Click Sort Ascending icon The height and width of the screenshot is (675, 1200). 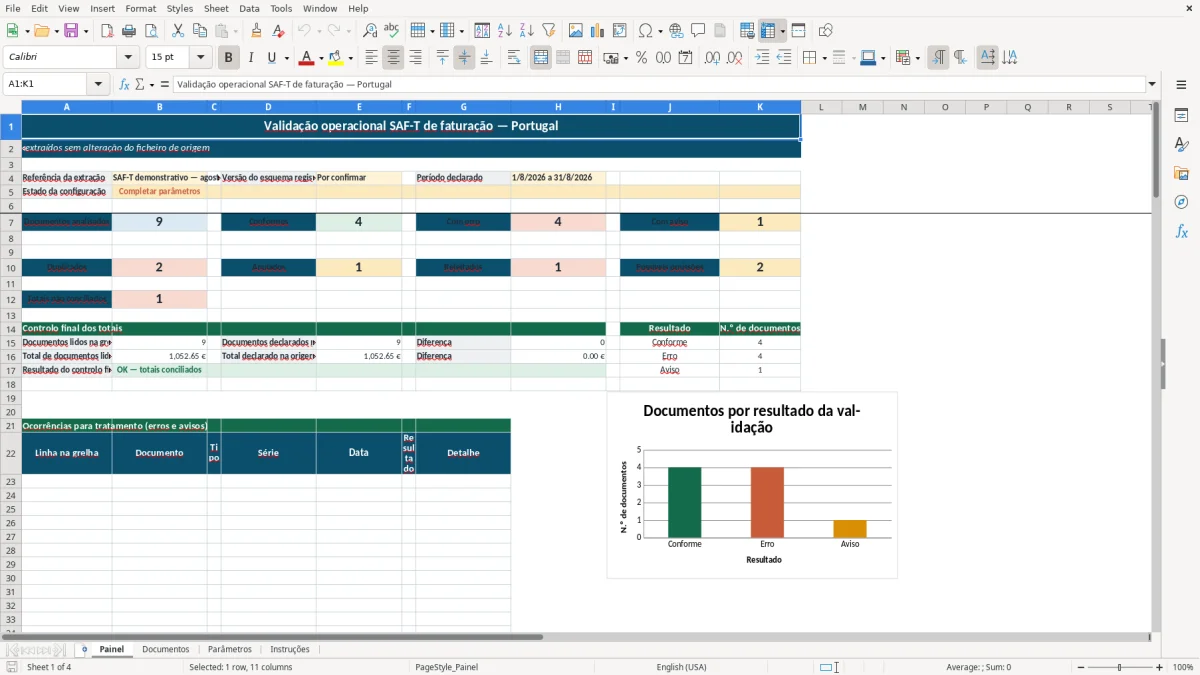click(x=505, y=31)
